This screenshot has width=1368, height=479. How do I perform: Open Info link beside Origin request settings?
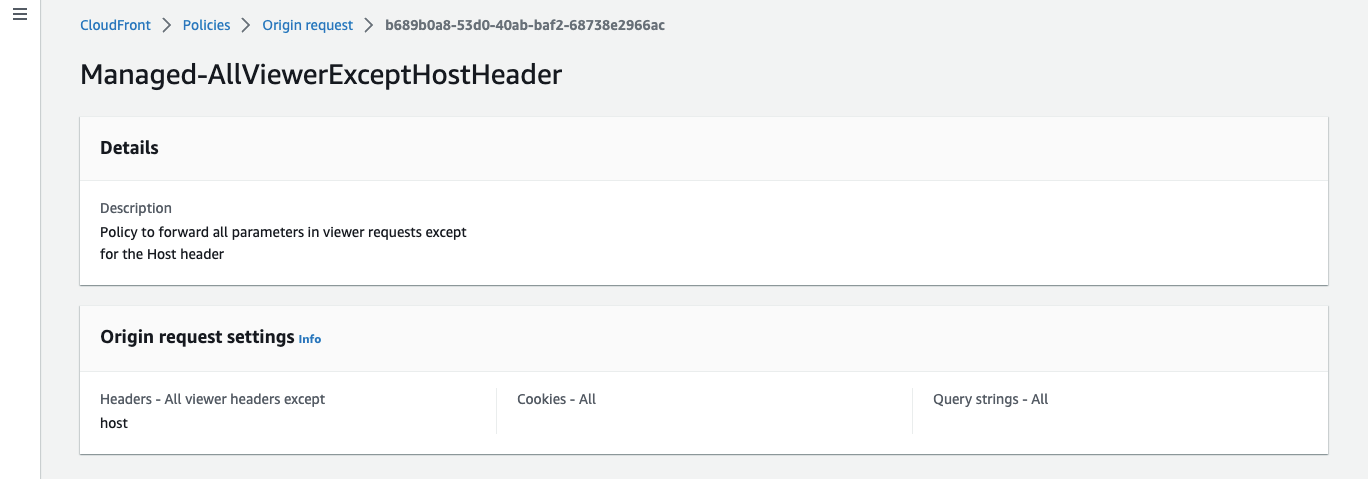click(310, 339)
